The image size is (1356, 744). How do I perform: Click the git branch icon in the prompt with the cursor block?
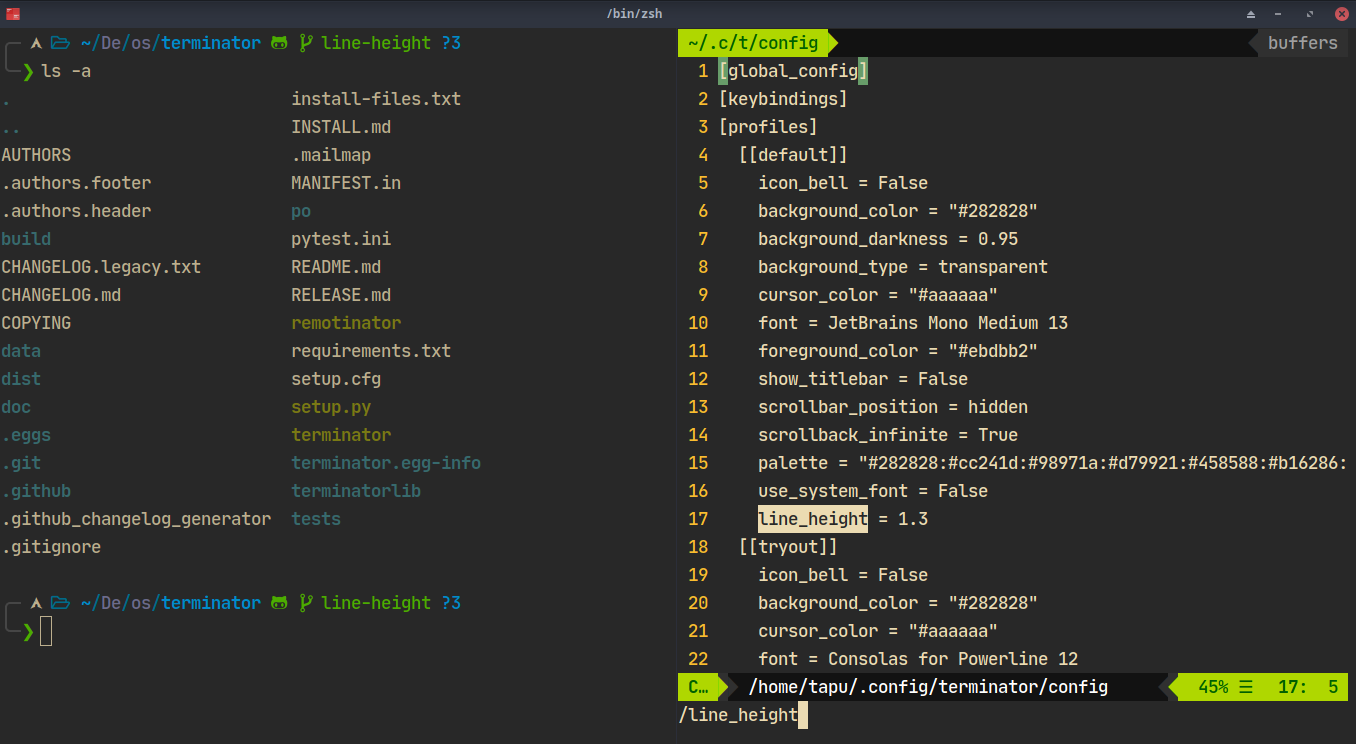(305, 603)
